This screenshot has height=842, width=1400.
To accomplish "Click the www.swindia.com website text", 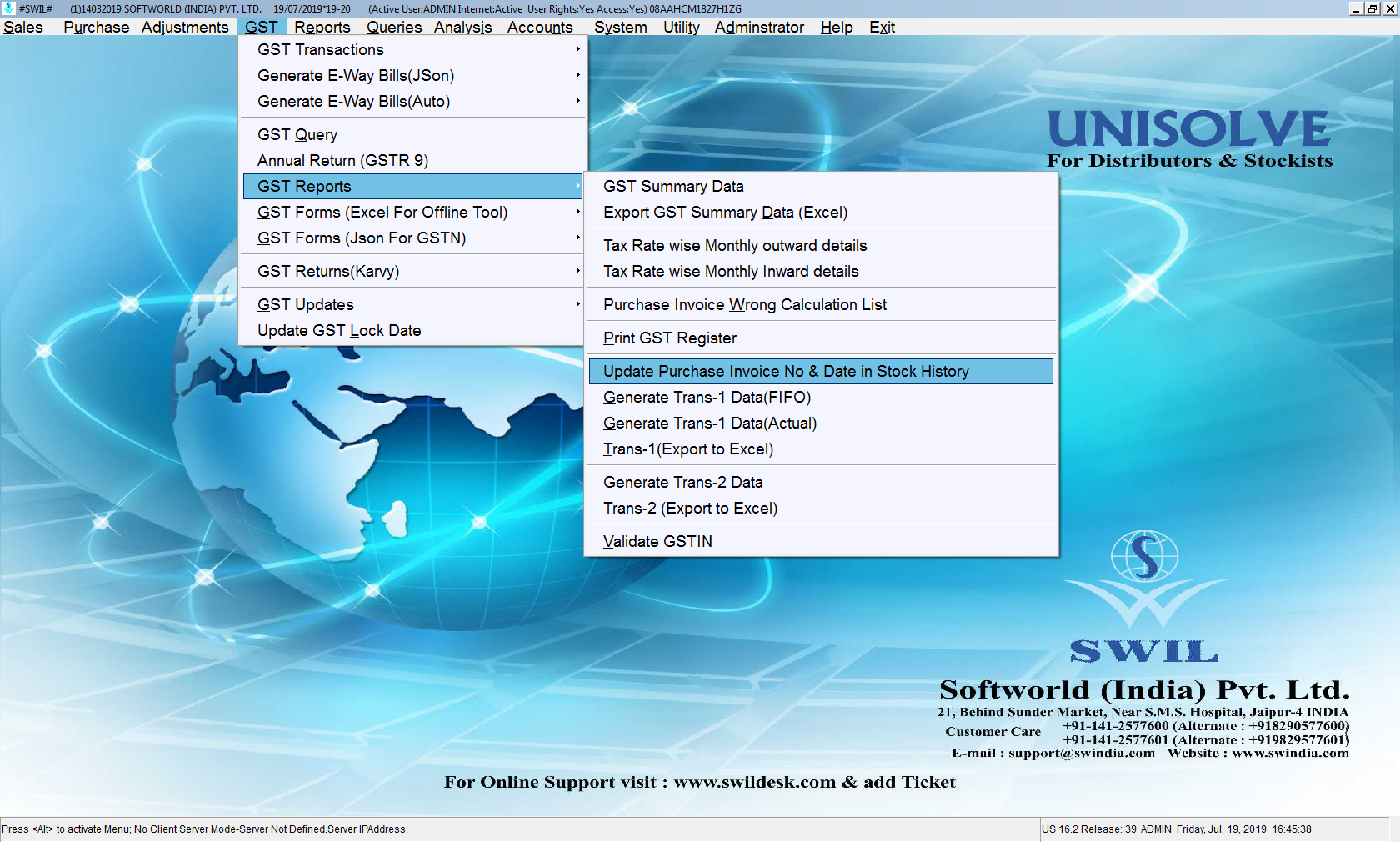I will 1290,753.
